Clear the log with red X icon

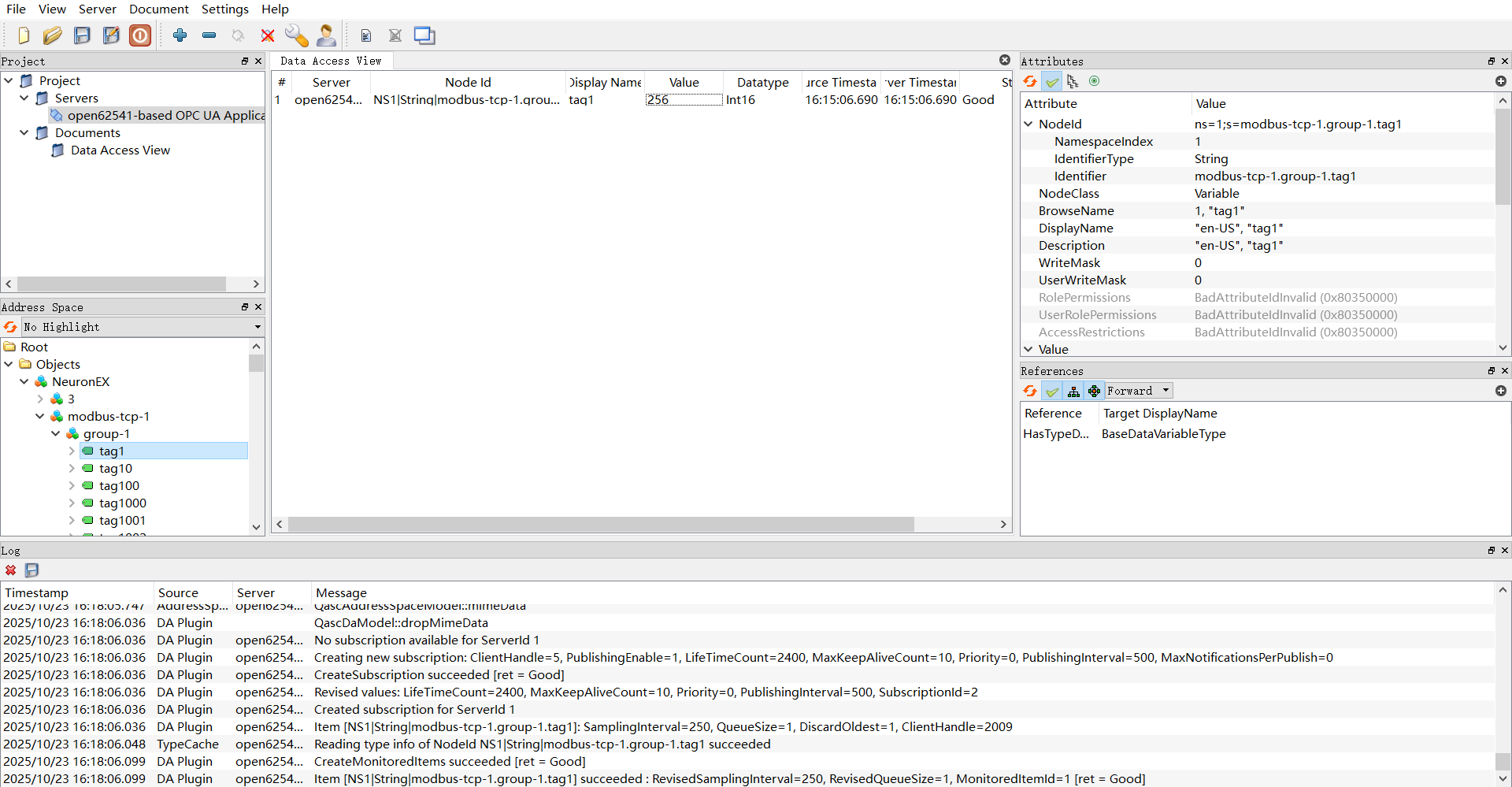pyautogui.click(x=11, y=570)
